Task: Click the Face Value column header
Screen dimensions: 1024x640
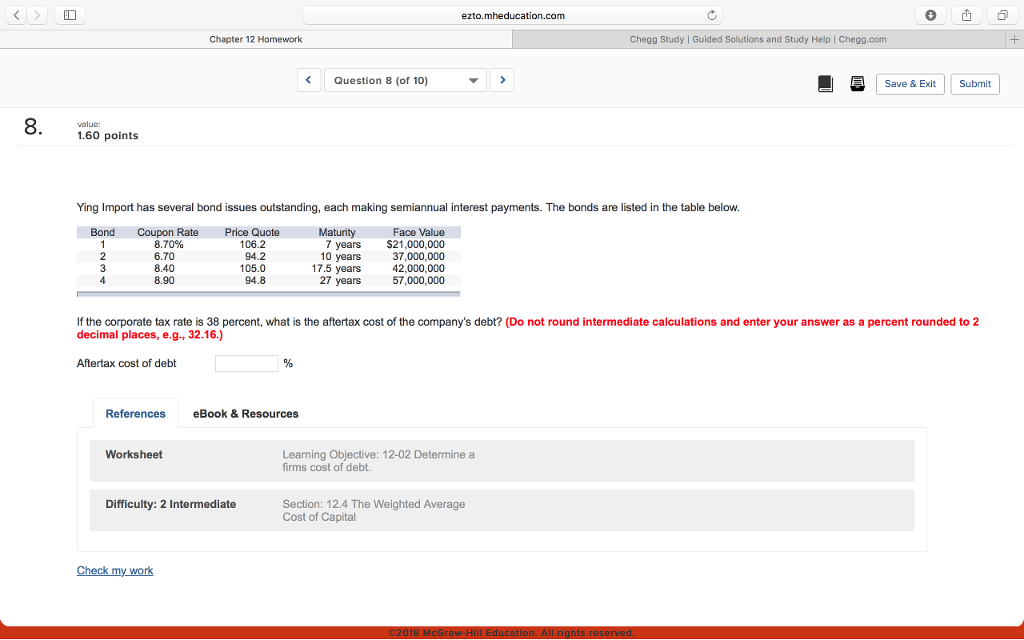Action: (x=419, y=232)
